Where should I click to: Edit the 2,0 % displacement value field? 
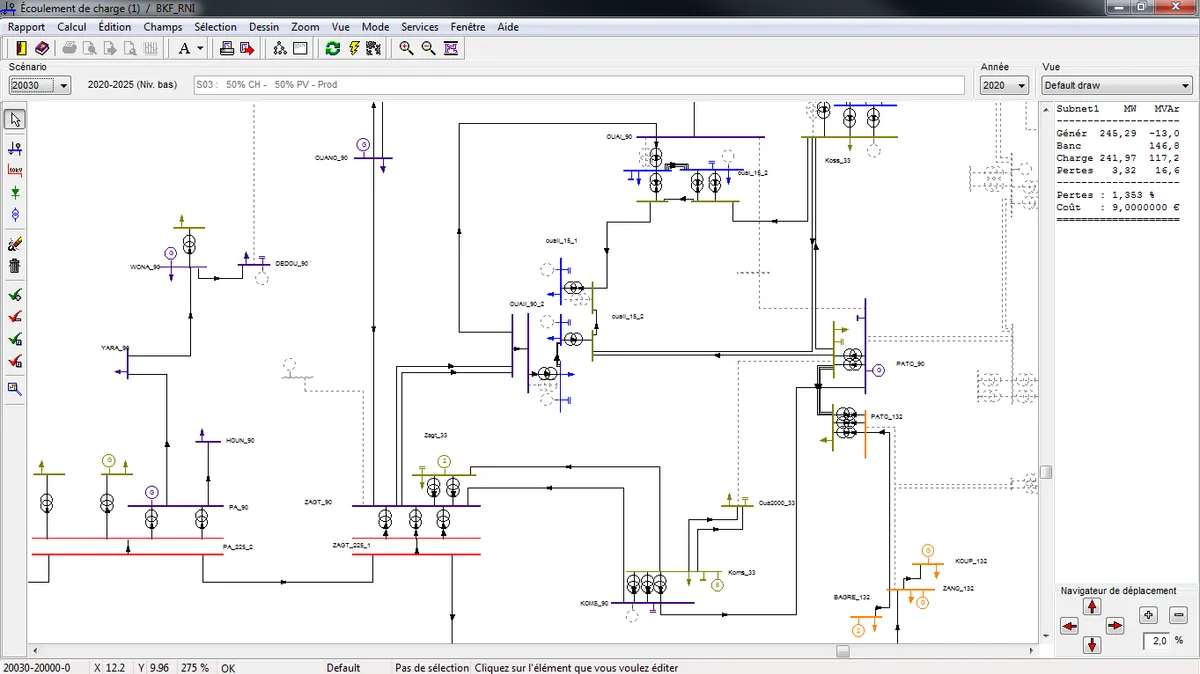pyautogui.click(x=1158, y=640)
